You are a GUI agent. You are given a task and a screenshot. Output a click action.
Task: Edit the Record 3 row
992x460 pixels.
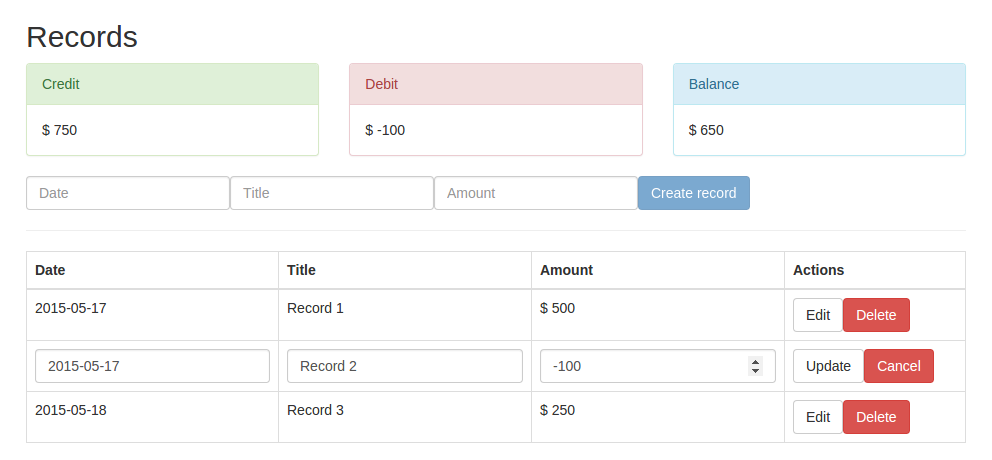818,417
